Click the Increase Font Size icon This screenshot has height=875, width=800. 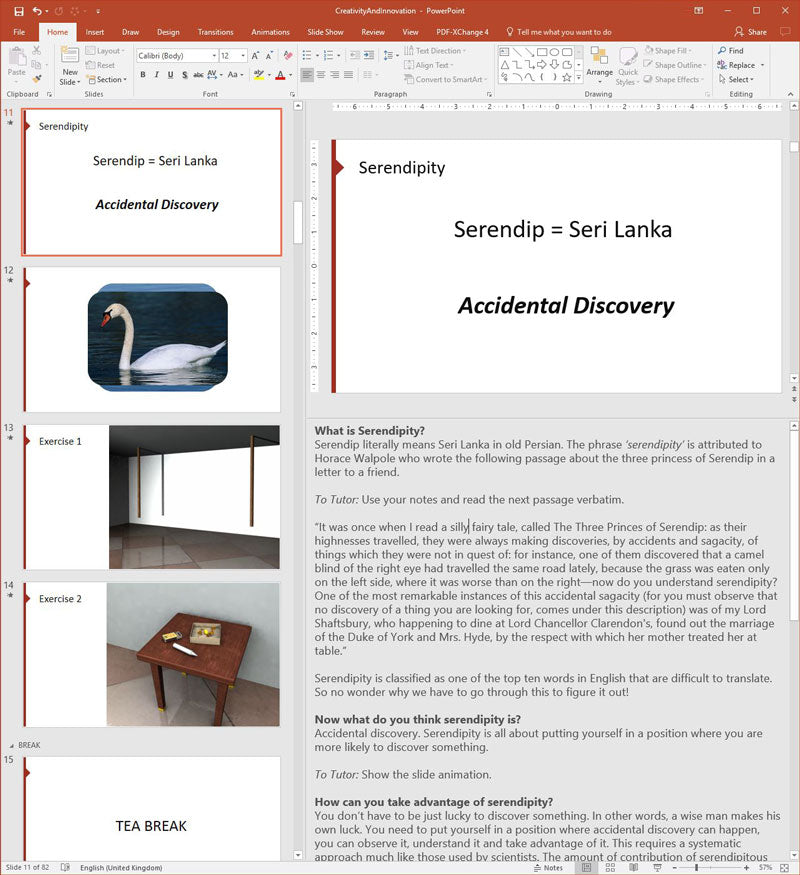pyautogui.click(x=255, y=56)
